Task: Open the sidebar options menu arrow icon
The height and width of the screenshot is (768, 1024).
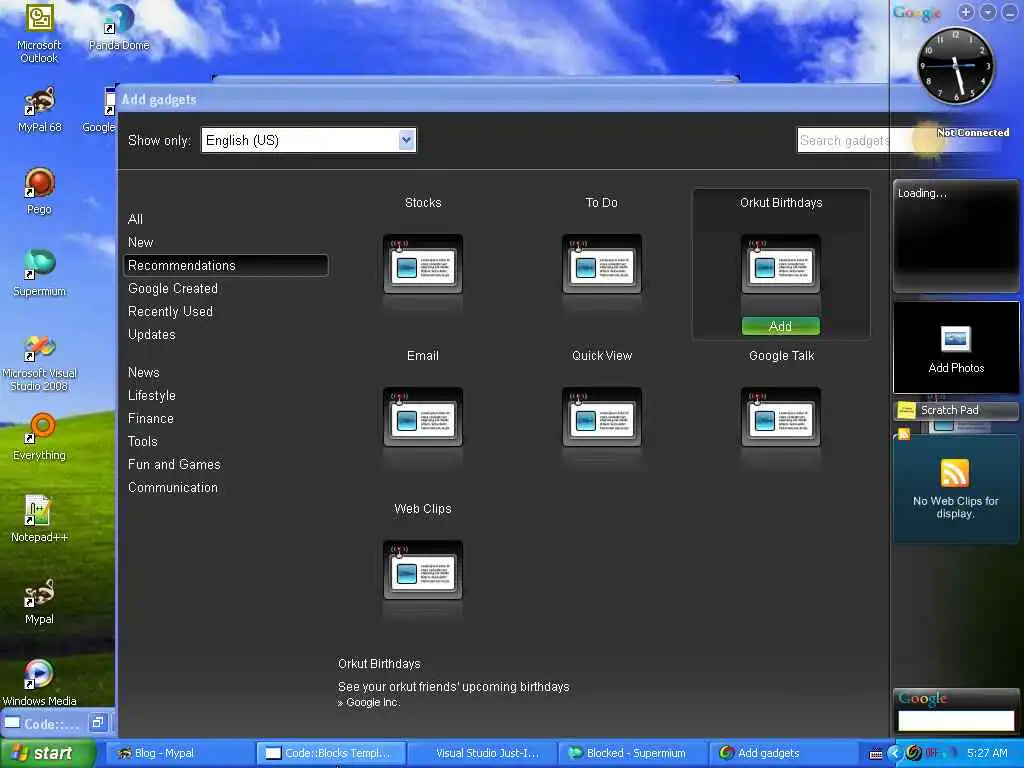Action: click(x=987, y=12)
